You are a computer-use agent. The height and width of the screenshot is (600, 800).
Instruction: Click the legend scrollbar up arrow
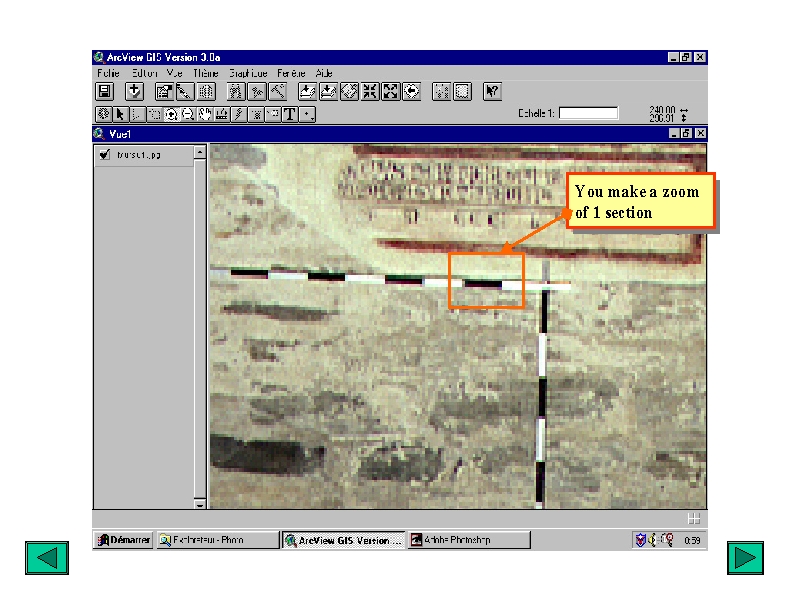click(200, 152)
